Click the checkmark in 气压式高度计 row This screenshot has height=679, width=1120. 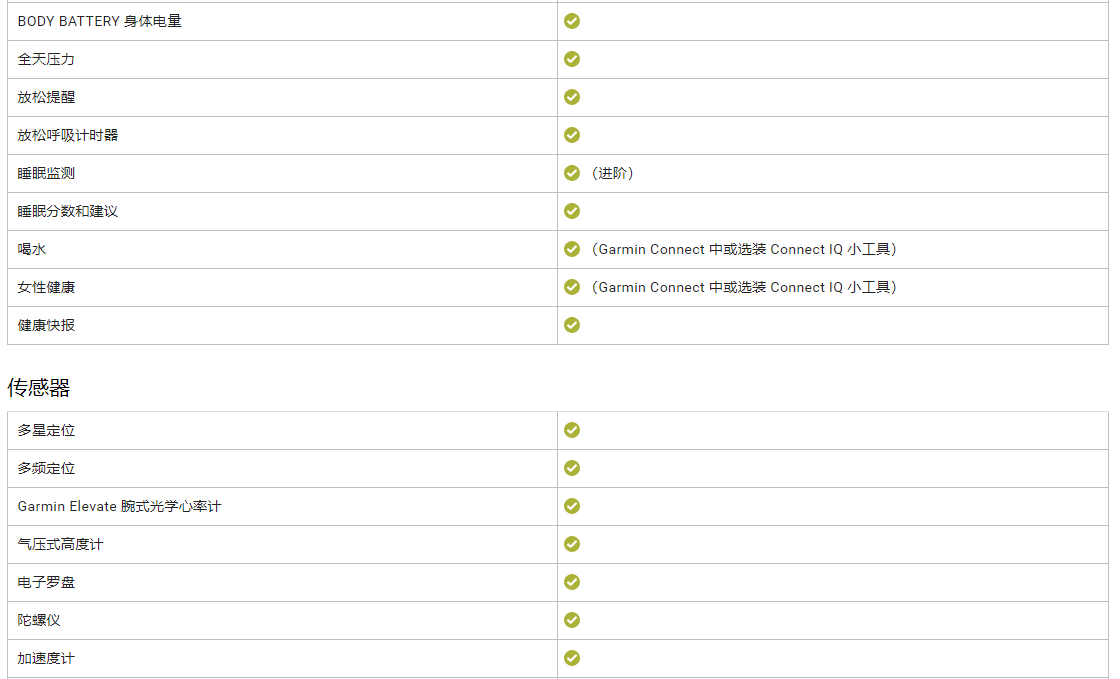pyautogui.click(x=572, y=544)
